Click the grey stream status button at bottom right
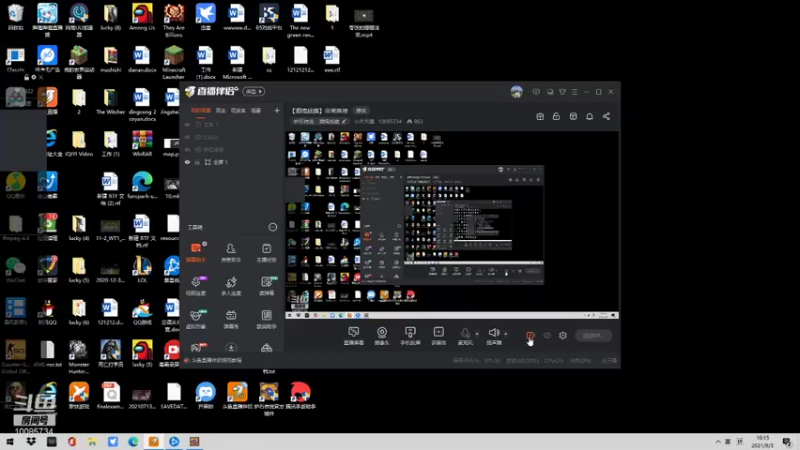Image resolution: width=800 pixels, height=450 pixels. [x=593, y=336]
